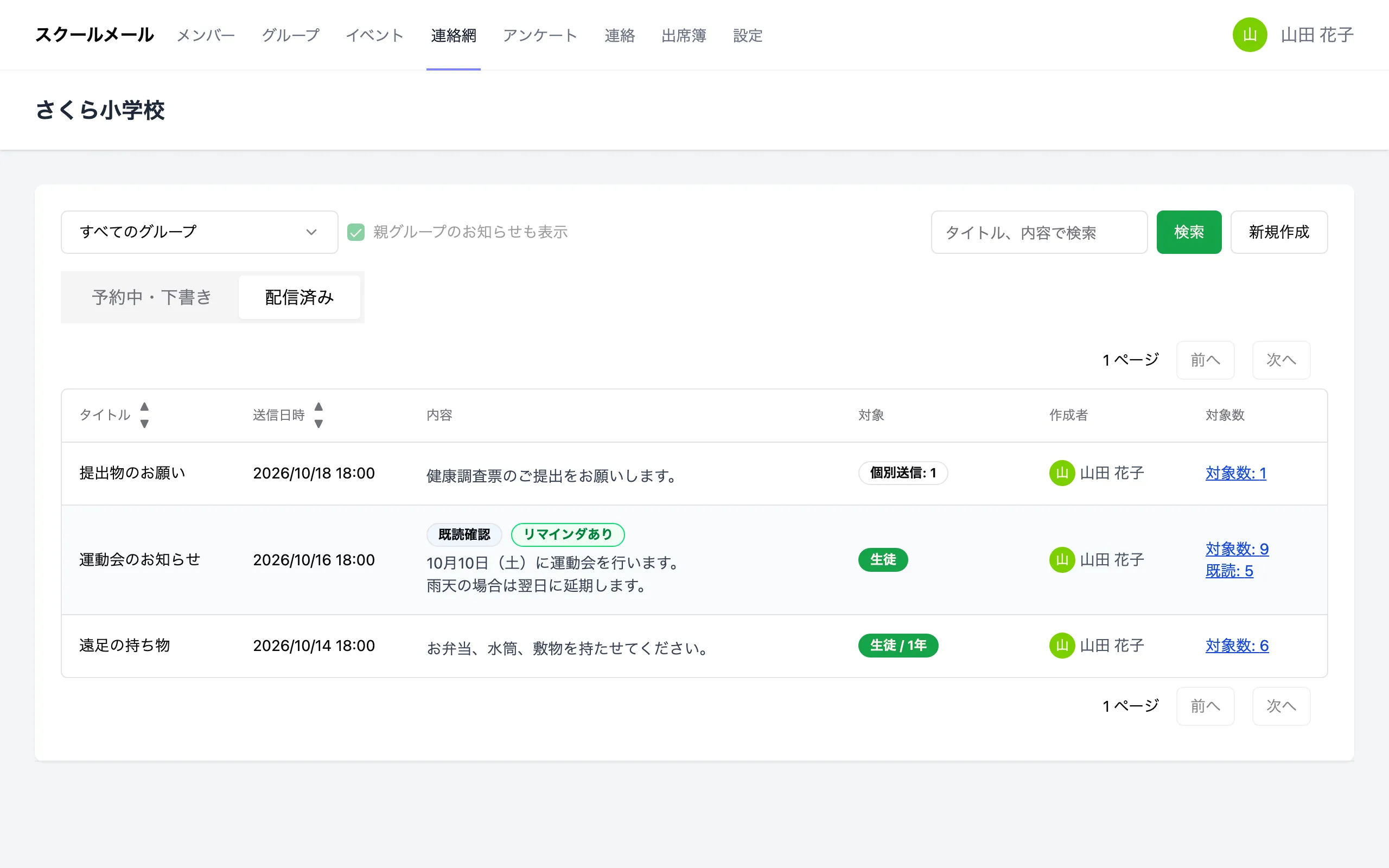Sort descending by 送信日時 down arrow
Image resolution: width=1389 pixels, height=868 pixels.
(x=318, y=424)
